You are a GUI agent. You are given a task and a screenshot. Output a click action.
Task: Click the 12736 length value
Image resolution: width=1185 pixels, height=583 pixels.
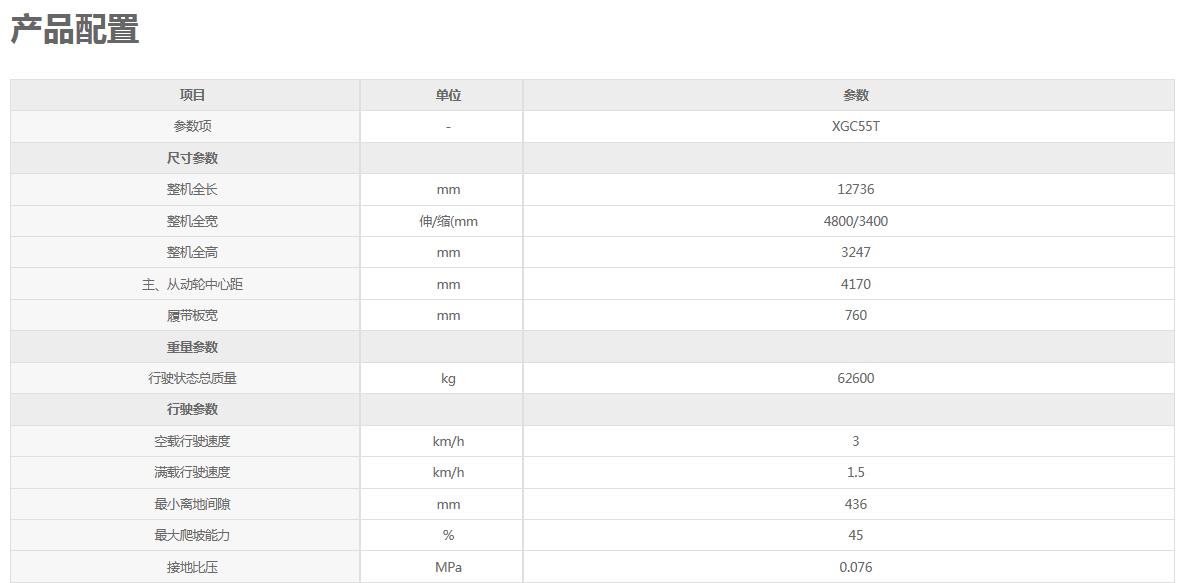click(x=855, y=190)
